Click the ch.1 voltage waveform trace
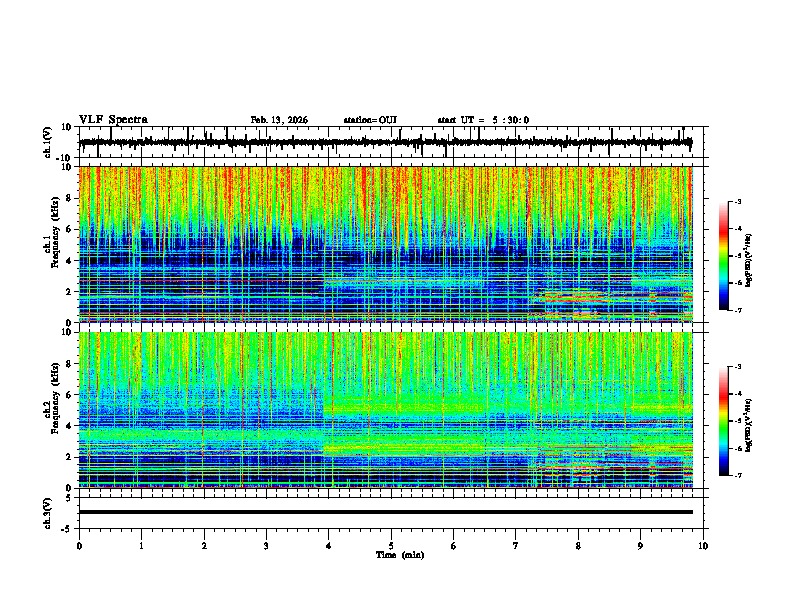 click(385, 142)
